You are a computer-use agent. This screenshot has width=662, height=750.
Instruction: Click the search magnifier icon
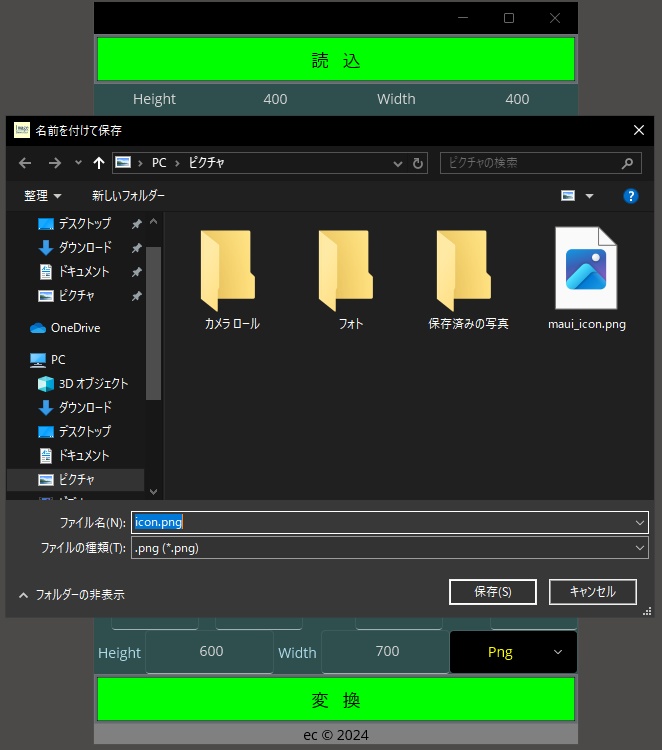click(627, 164)
